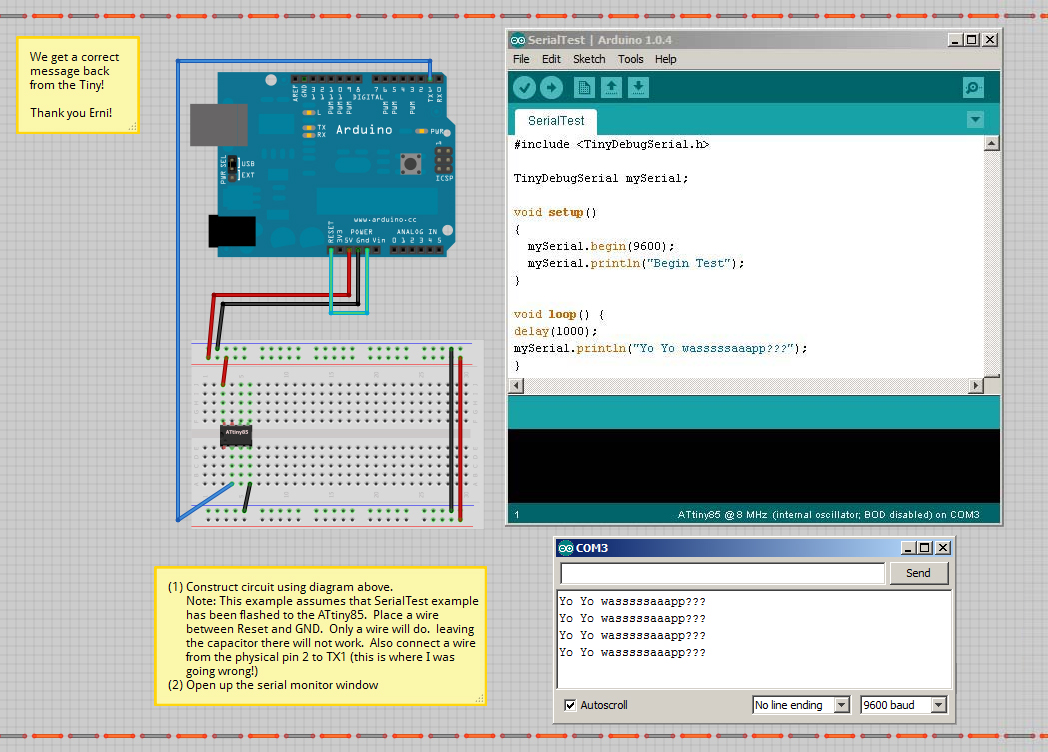Open the Tools menu
Image resolution: width=1048 pixels, height=752 pixels.
630,59
